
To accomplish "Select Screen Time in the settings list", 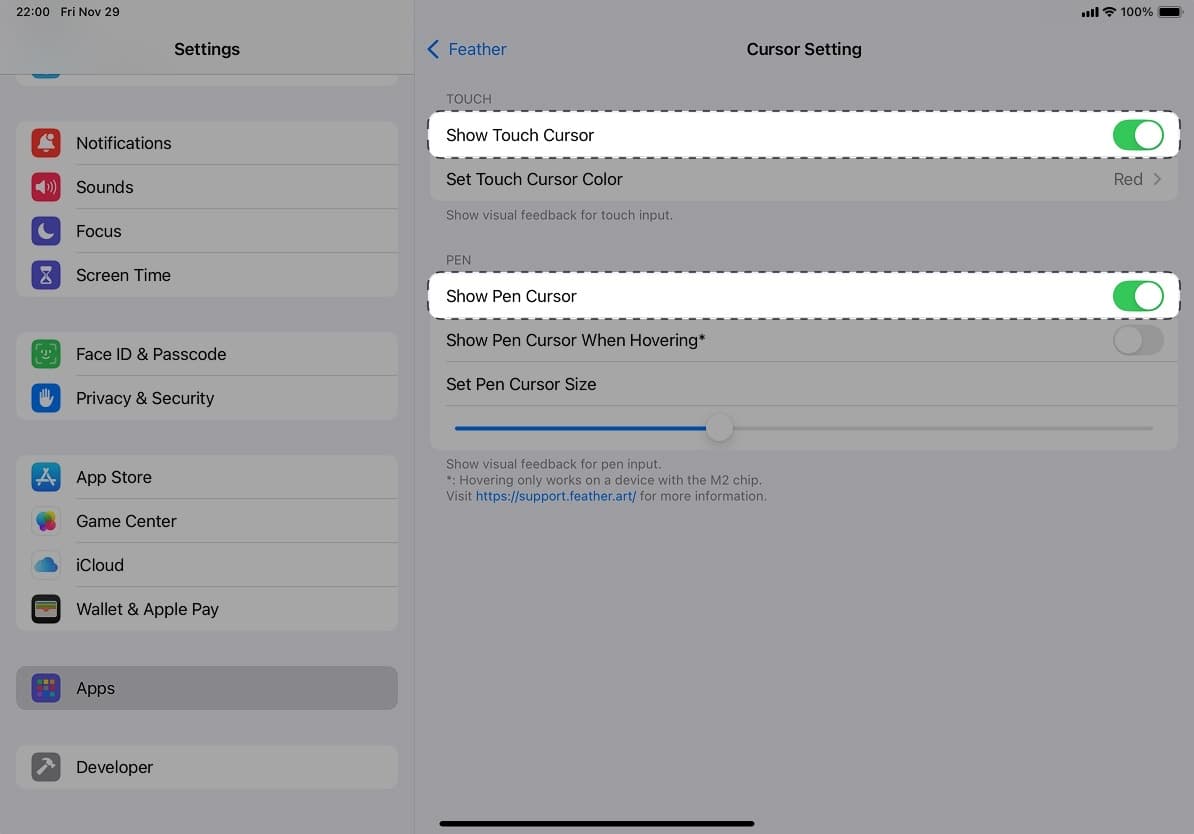I will [206, 275].
